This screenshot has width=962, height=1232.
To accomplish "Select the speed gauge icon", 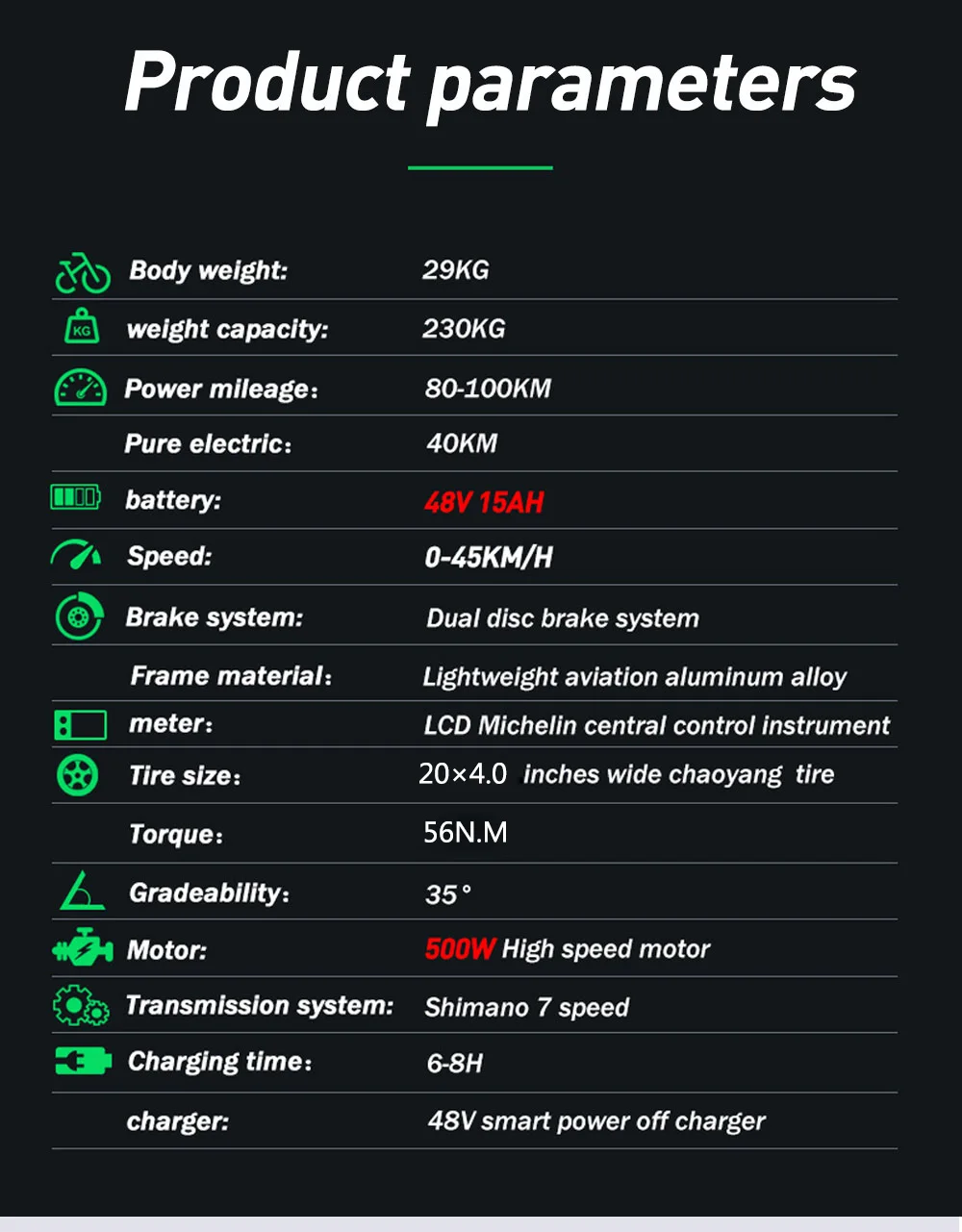I will pyautogui.click(x=77, y=555).
